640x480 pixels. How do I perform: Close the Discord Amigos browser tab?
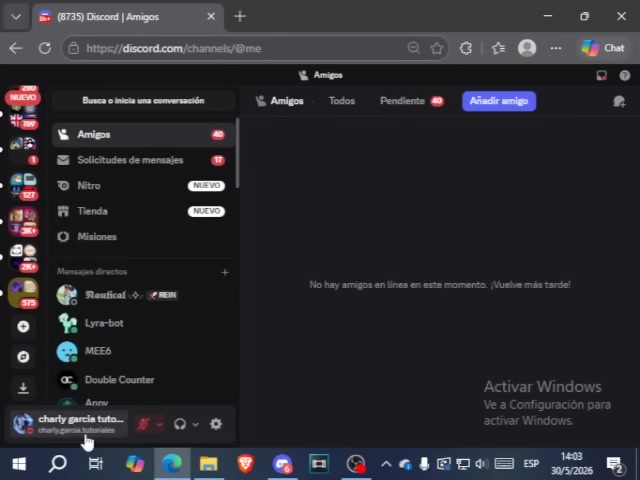(211, 16)
